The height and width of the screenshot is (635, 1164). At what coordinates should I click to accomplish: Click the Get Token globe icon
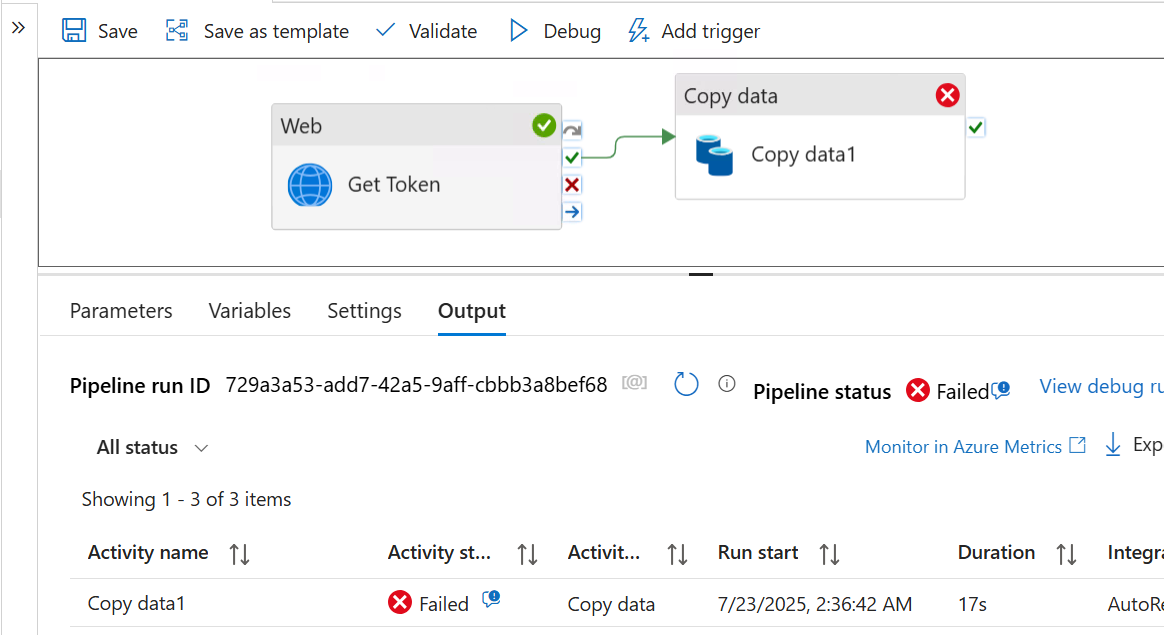[x=310, y=185]
